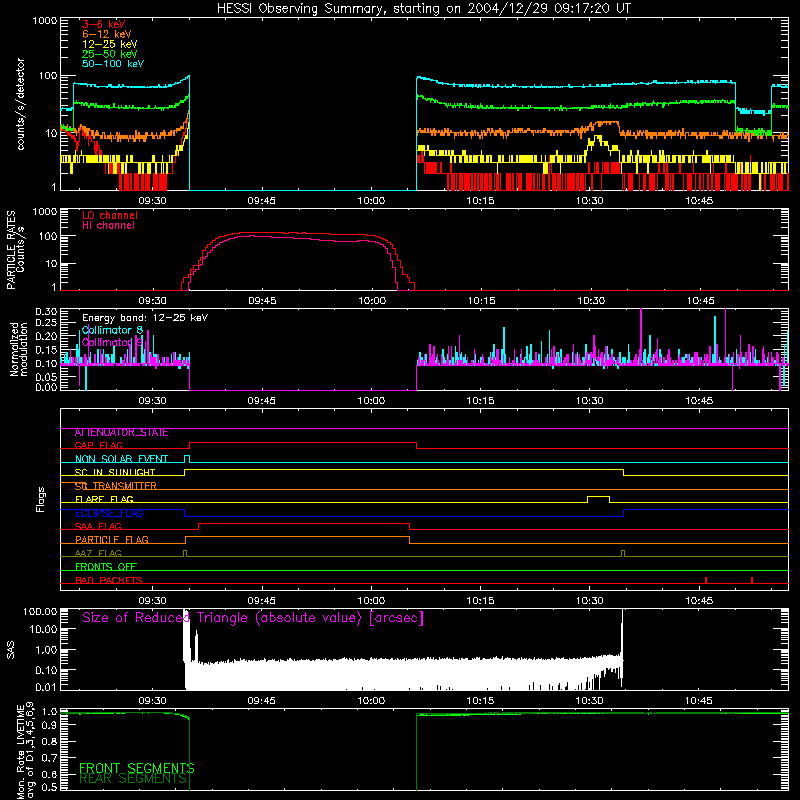Image resolution: width=800 pixels, height=800 pixels.
Task: Click the 100.00 value on the SAS axis
Action: click(40, 612)
